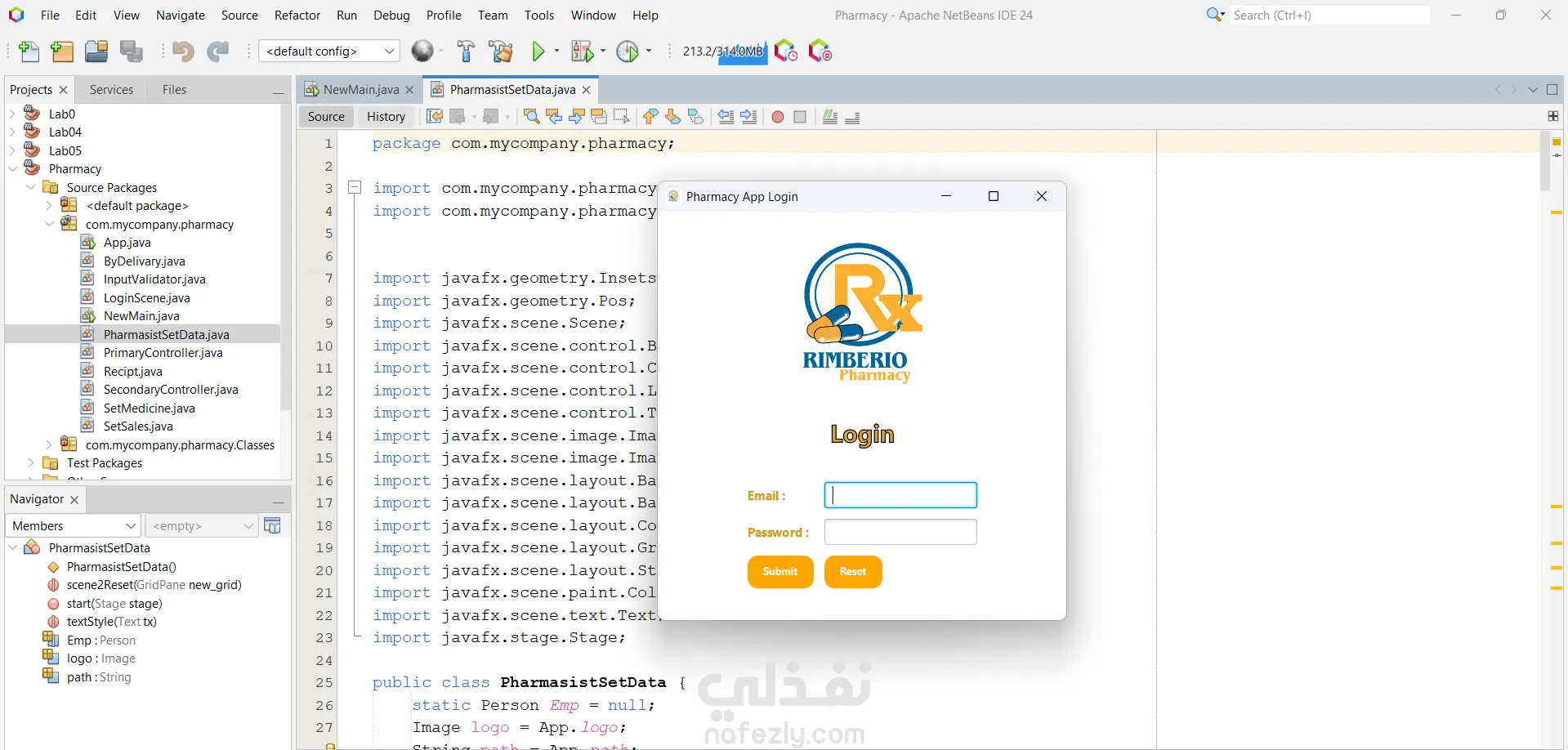Viewport: 1568px width, 750px height.
Task: Open Profile Project dropdown arrow
Action: tap(649, 51)
